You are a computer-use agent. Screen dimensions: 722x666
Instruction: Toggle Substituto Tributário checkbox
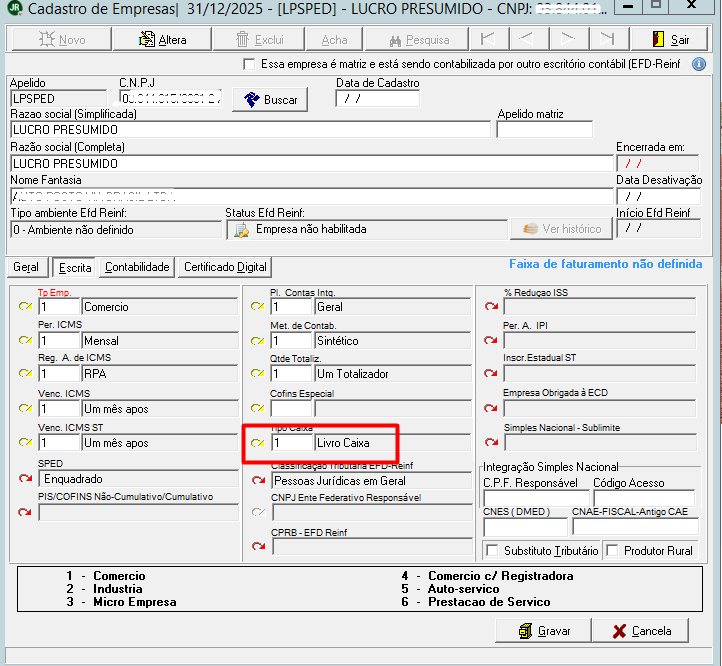[x=492, y=550]
